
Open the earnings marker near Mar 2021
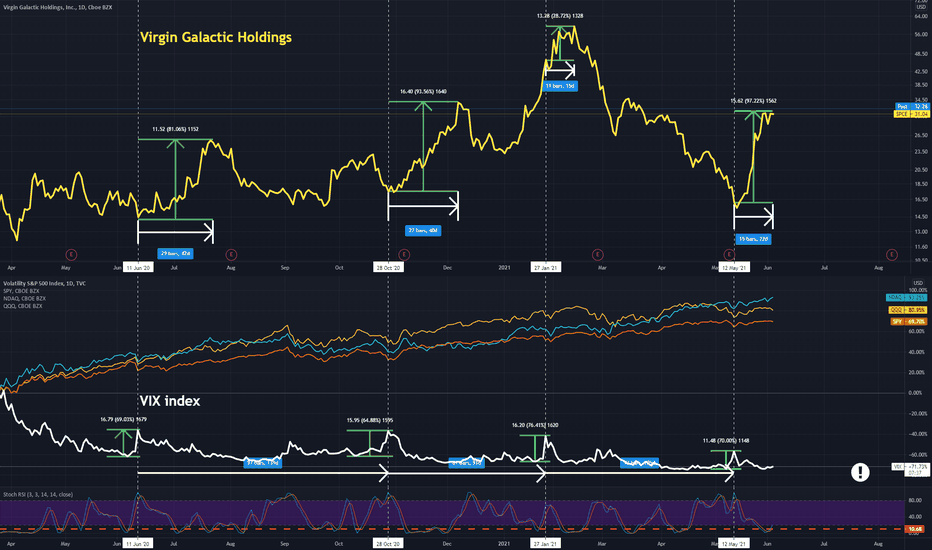coord(598,254)
